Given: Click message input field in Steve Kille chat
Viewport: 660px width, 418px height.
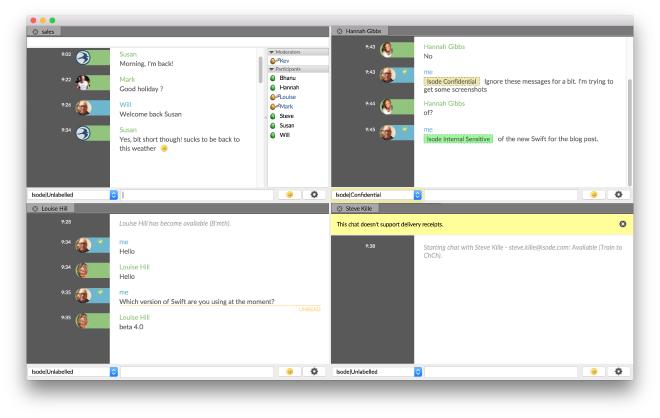Looking at the screenshot, I should point(502,371).
